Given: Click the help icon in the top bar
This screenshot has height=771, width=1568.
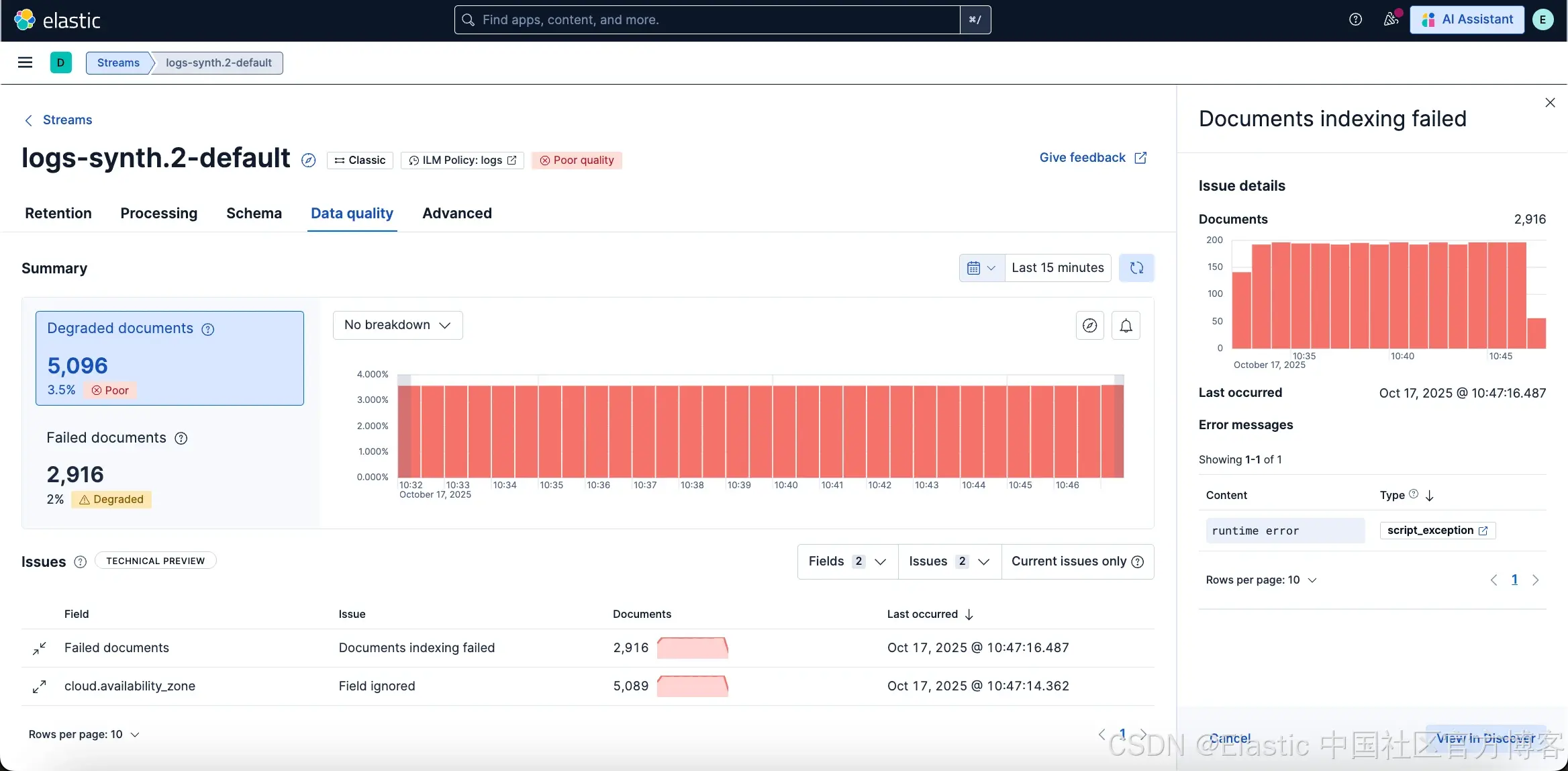Looking at the screenshot, I should click(x=1355, y=19).
